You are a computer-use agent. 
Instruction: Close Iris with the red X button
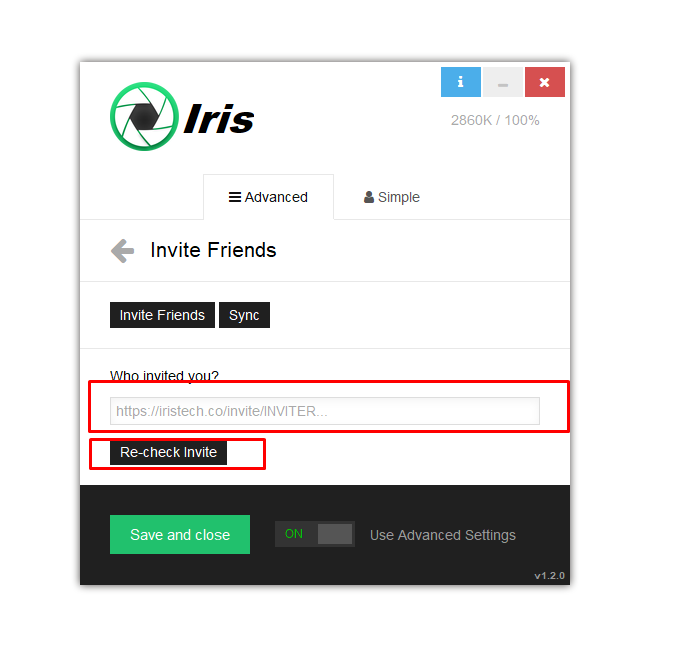tap(545, 82)
